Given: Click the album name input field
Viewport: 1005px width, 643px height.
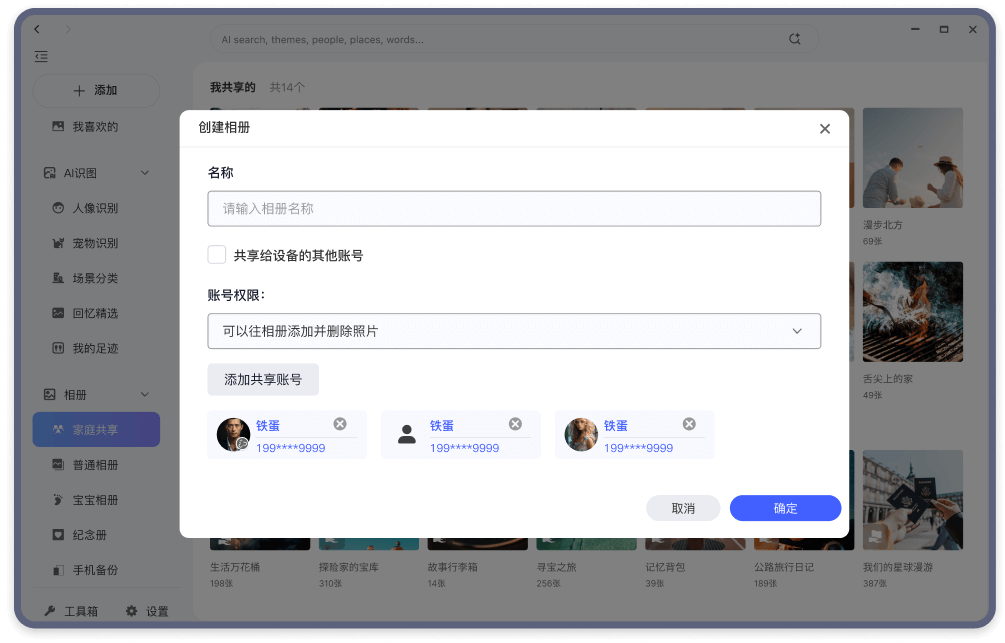Looking at the screenshot, I should pos(514,209).
